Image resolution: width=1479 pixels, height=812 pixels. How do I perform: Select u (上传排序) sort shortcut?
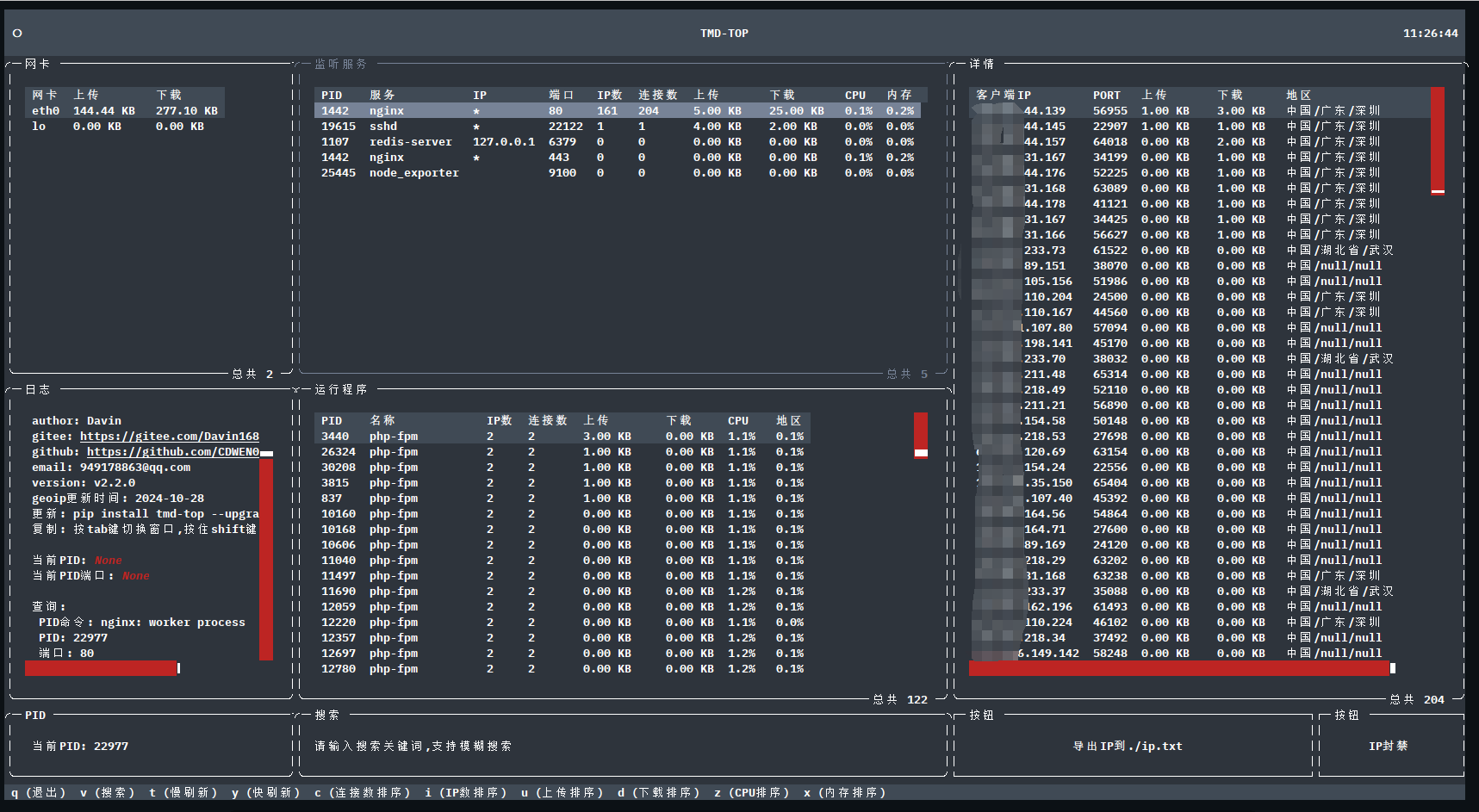562,793
